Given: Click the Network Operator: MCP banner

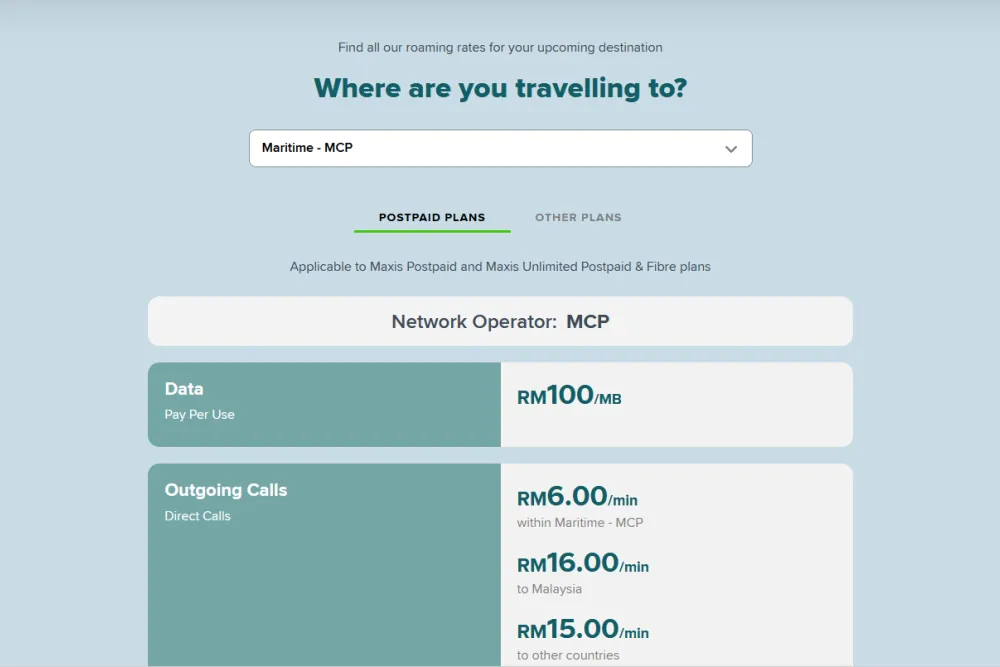Looking at the screenshot, I should click(x=500, y=321).
